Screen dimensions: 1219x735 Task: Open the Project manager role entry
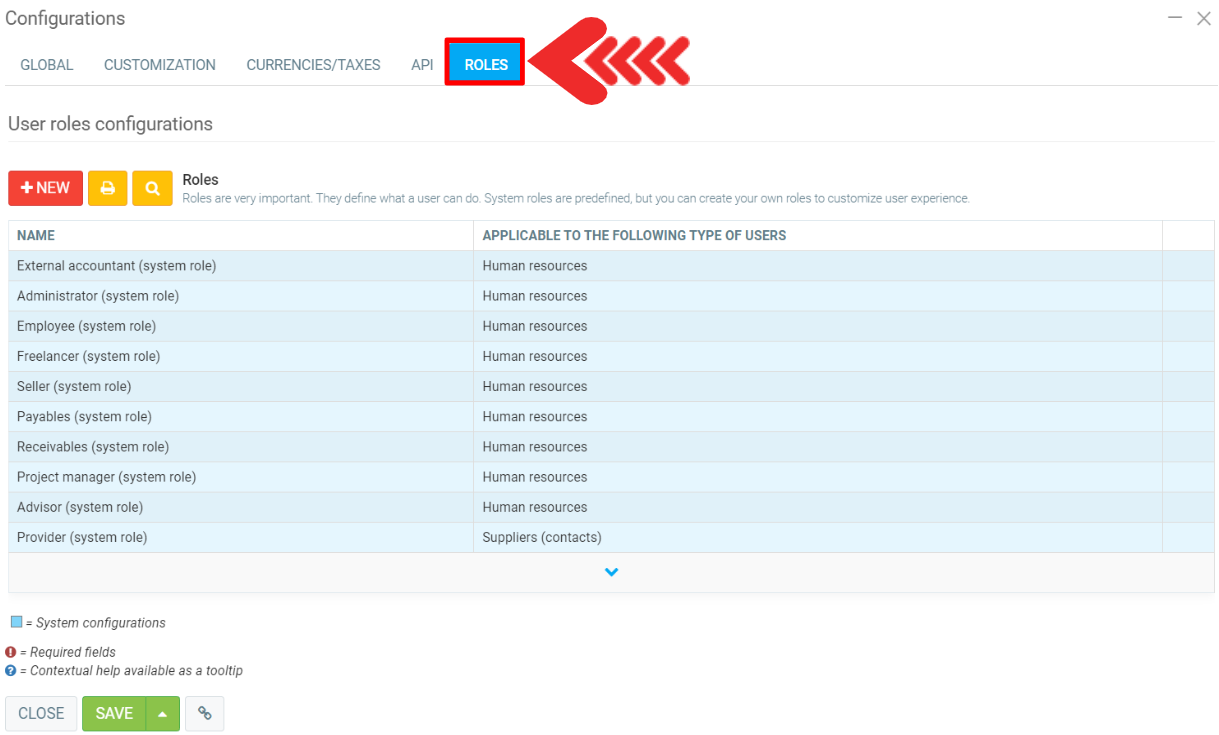coord(106,477)
